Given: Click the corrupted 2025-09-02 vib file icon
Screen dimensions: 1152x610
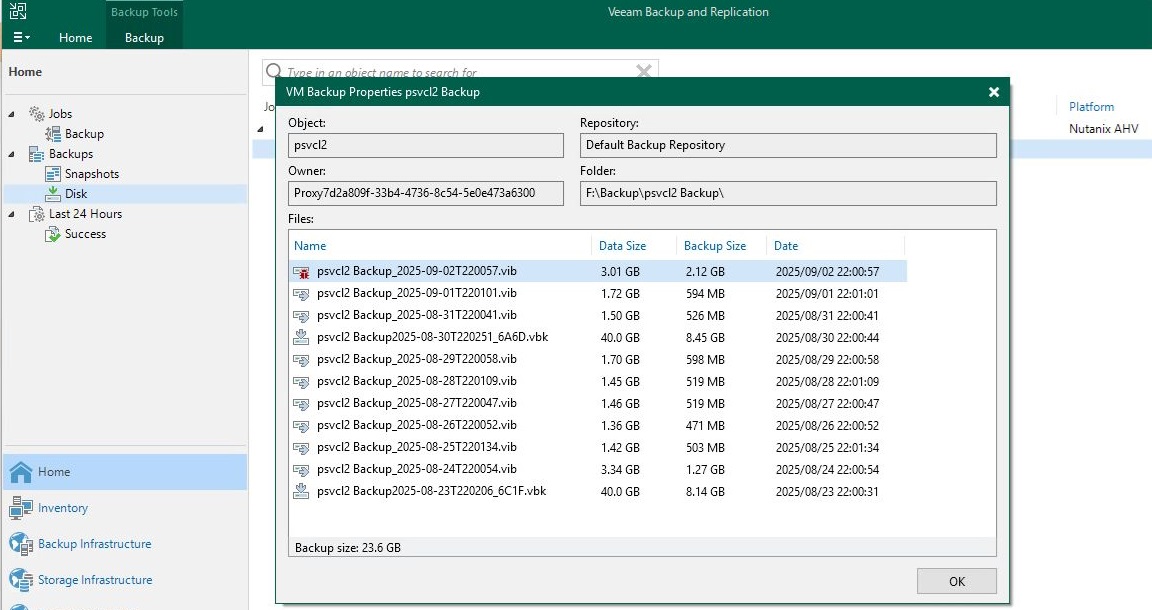Looking at the screenshot, I should pos(301,272).
